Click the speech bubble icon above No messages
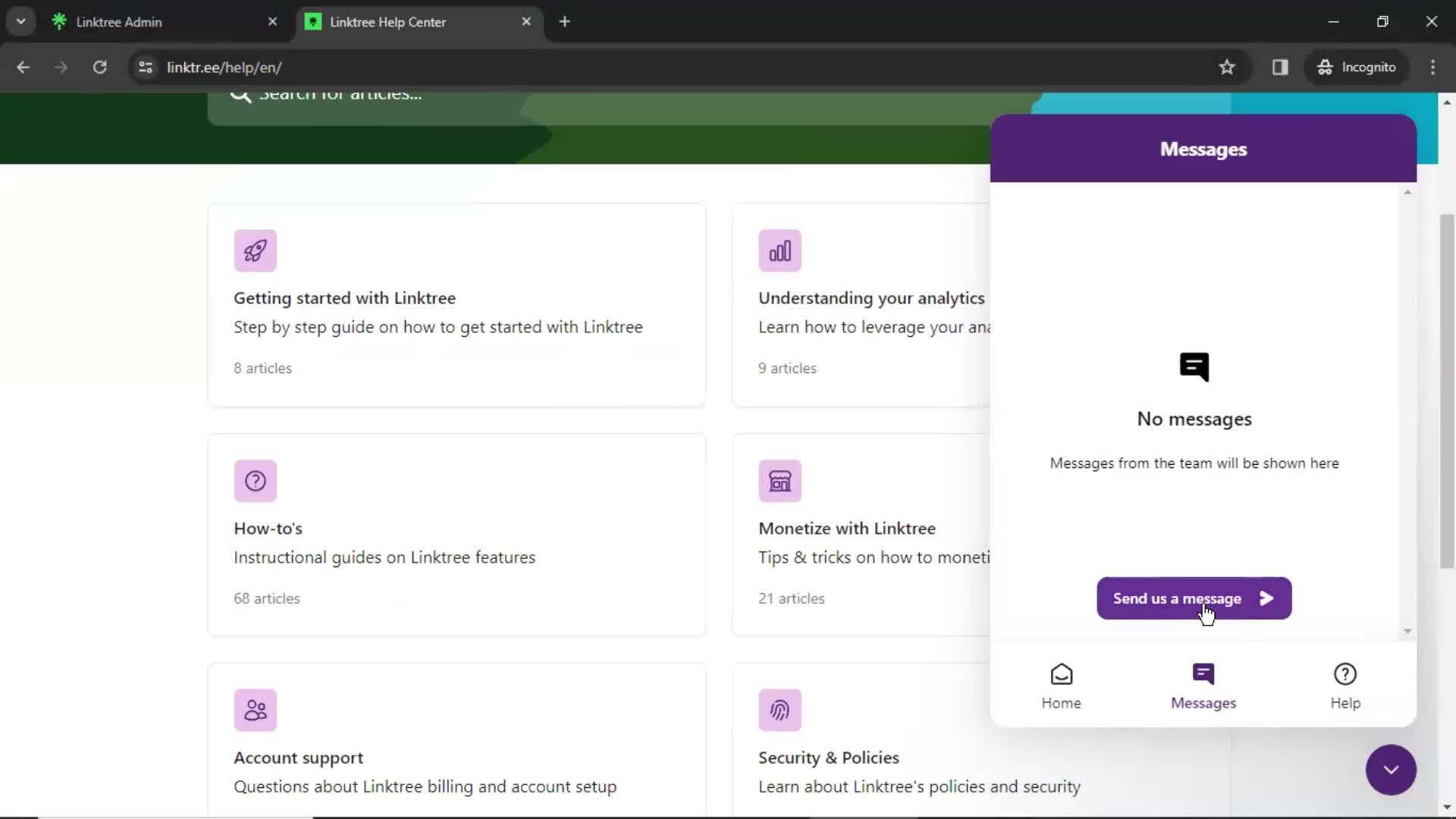Screen dimensions: 1456x819 1194,367
